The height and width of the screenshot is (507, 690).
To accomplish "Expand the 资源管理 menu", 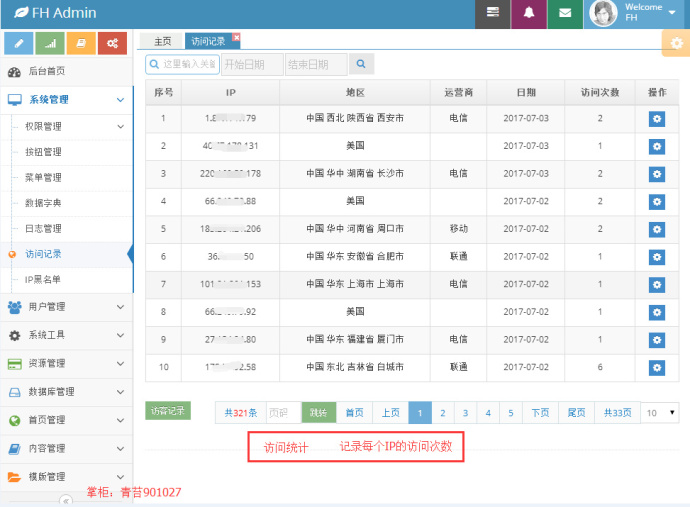I will tap(66, 364).
